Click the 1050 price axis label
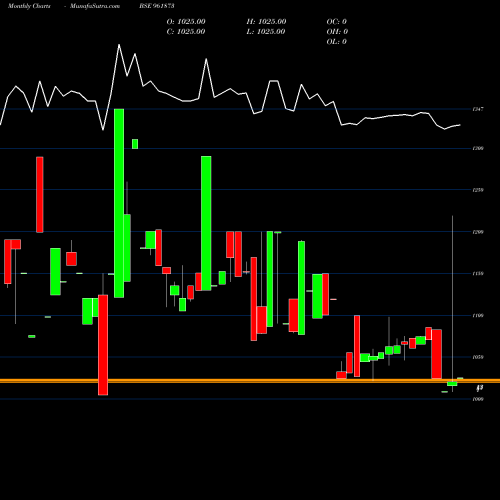The width and height of the screenshot is (500, 500). [x=478, y=357]
